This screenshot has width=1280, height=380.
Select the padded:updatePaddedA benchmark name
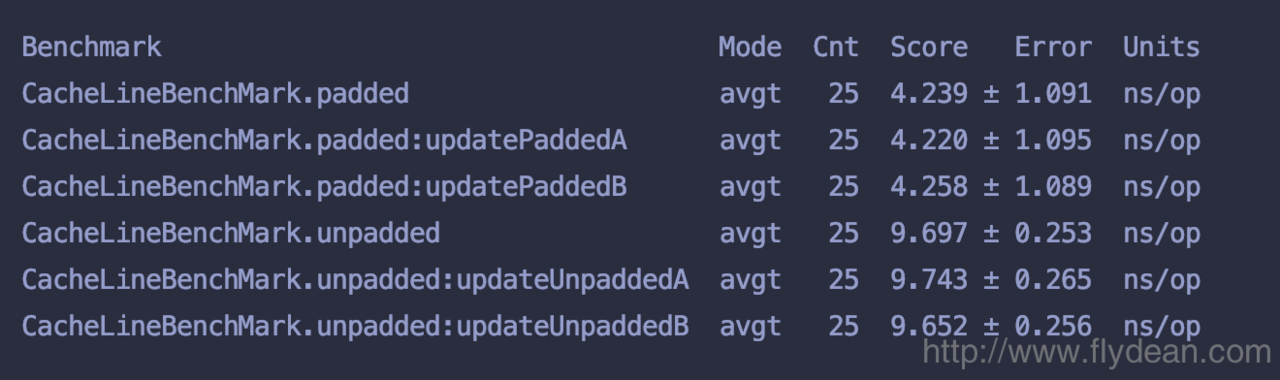(324, 140)
